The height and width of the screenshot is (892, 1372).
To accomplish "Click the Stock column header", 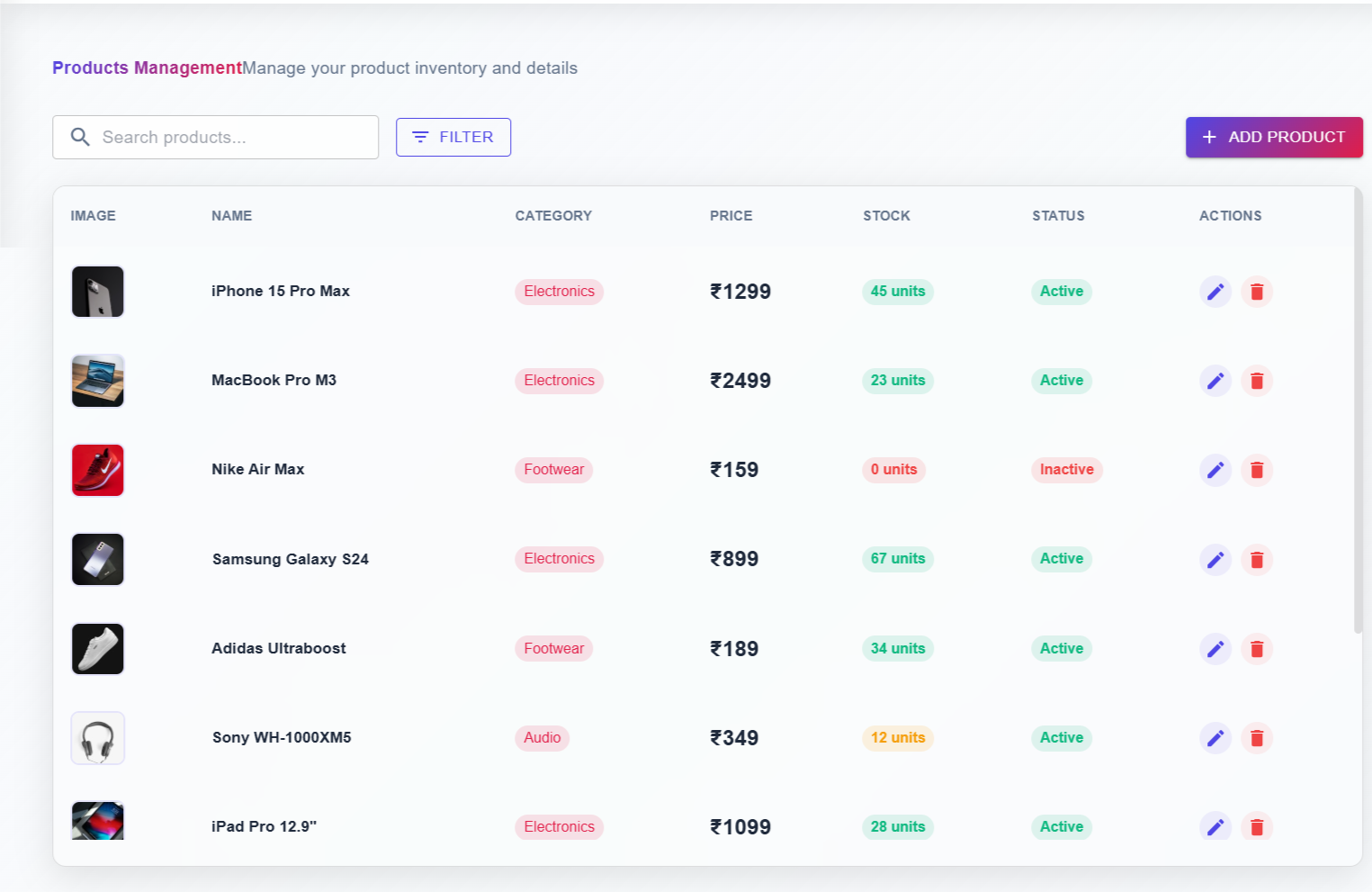I will (886, 216).
